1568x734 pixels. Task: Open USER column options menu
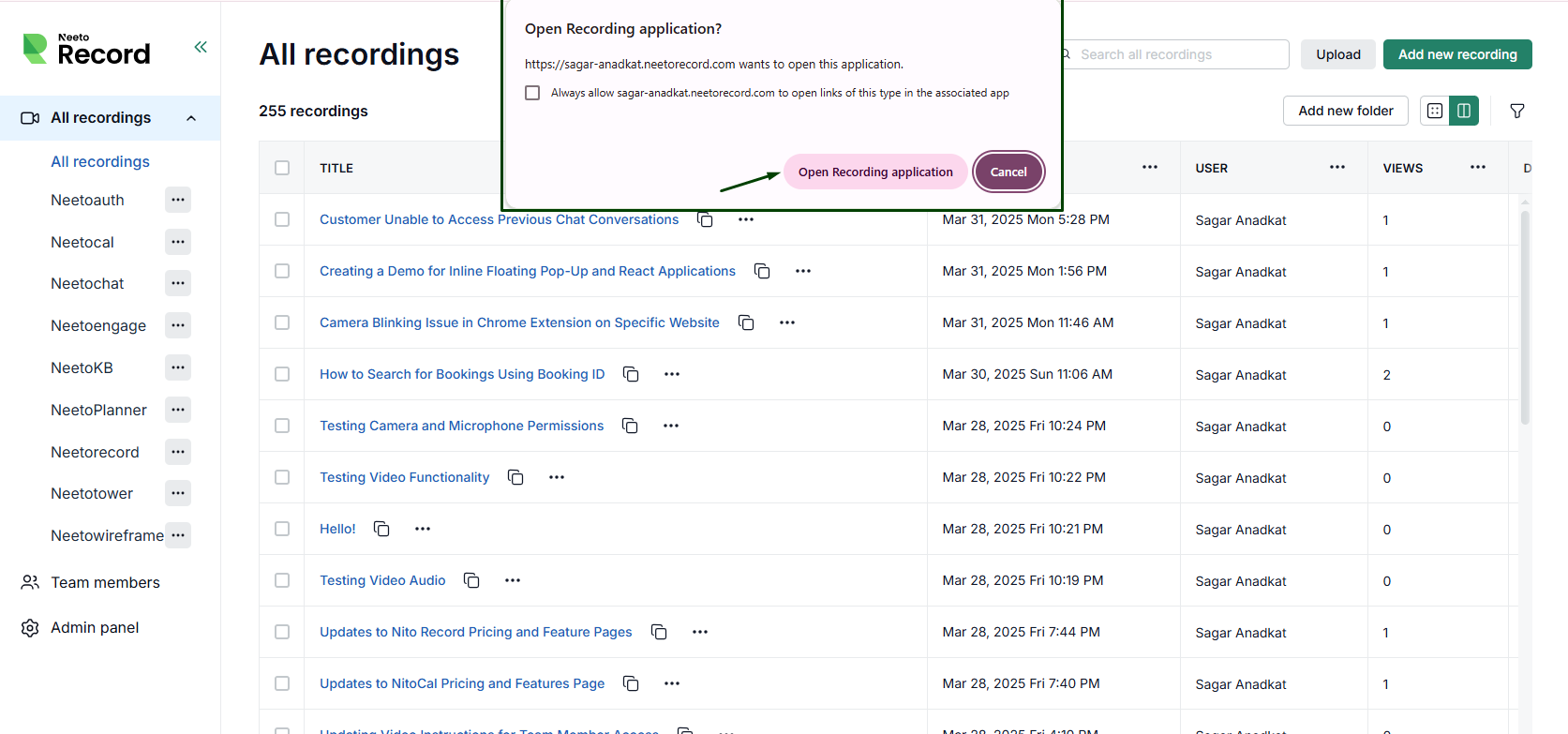click(1337, 168)
